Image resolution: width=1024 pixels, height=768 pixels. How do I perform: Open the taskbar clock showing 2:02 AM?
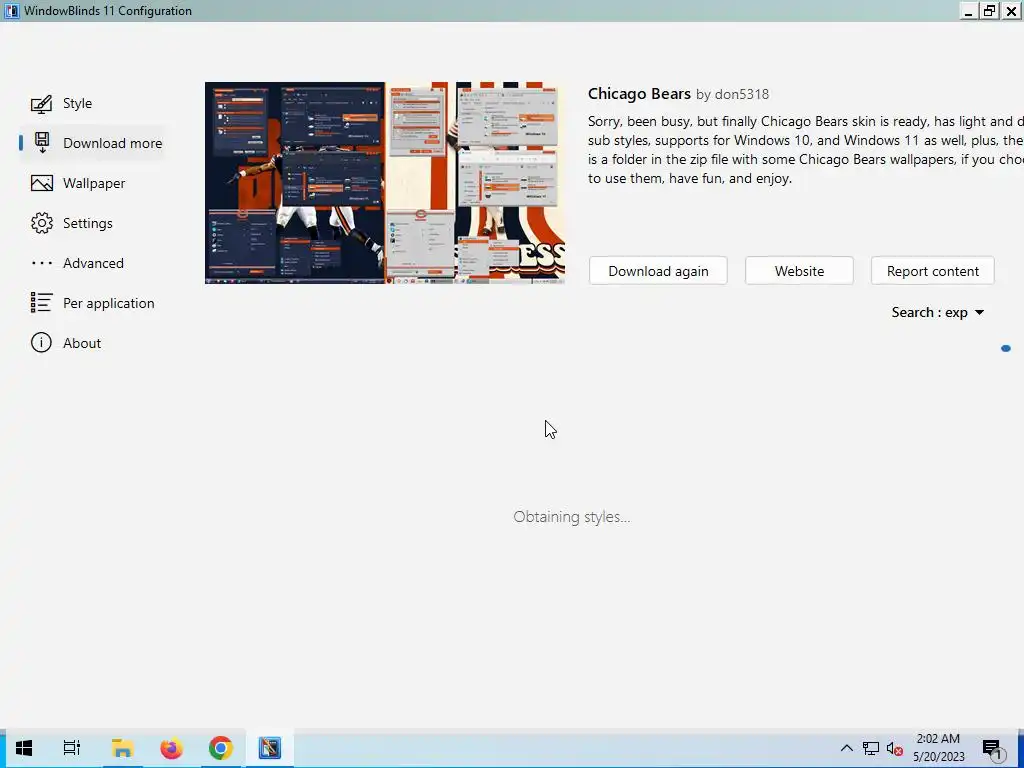(938, 748)
